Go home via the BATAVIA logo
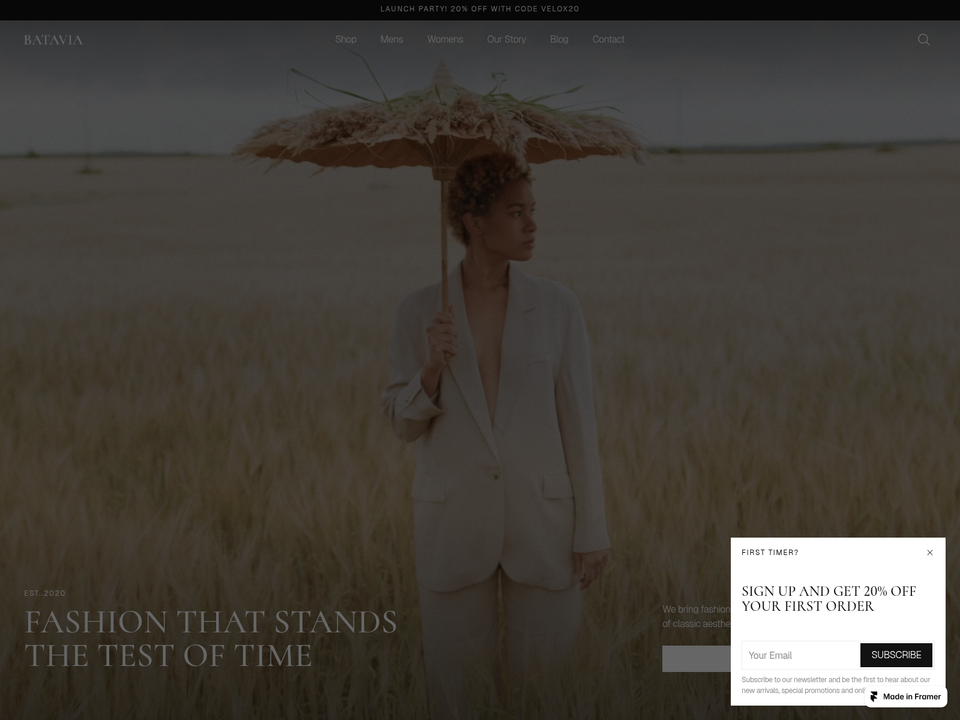The width and height of the screenshot is (960, 720). (53, 40)
